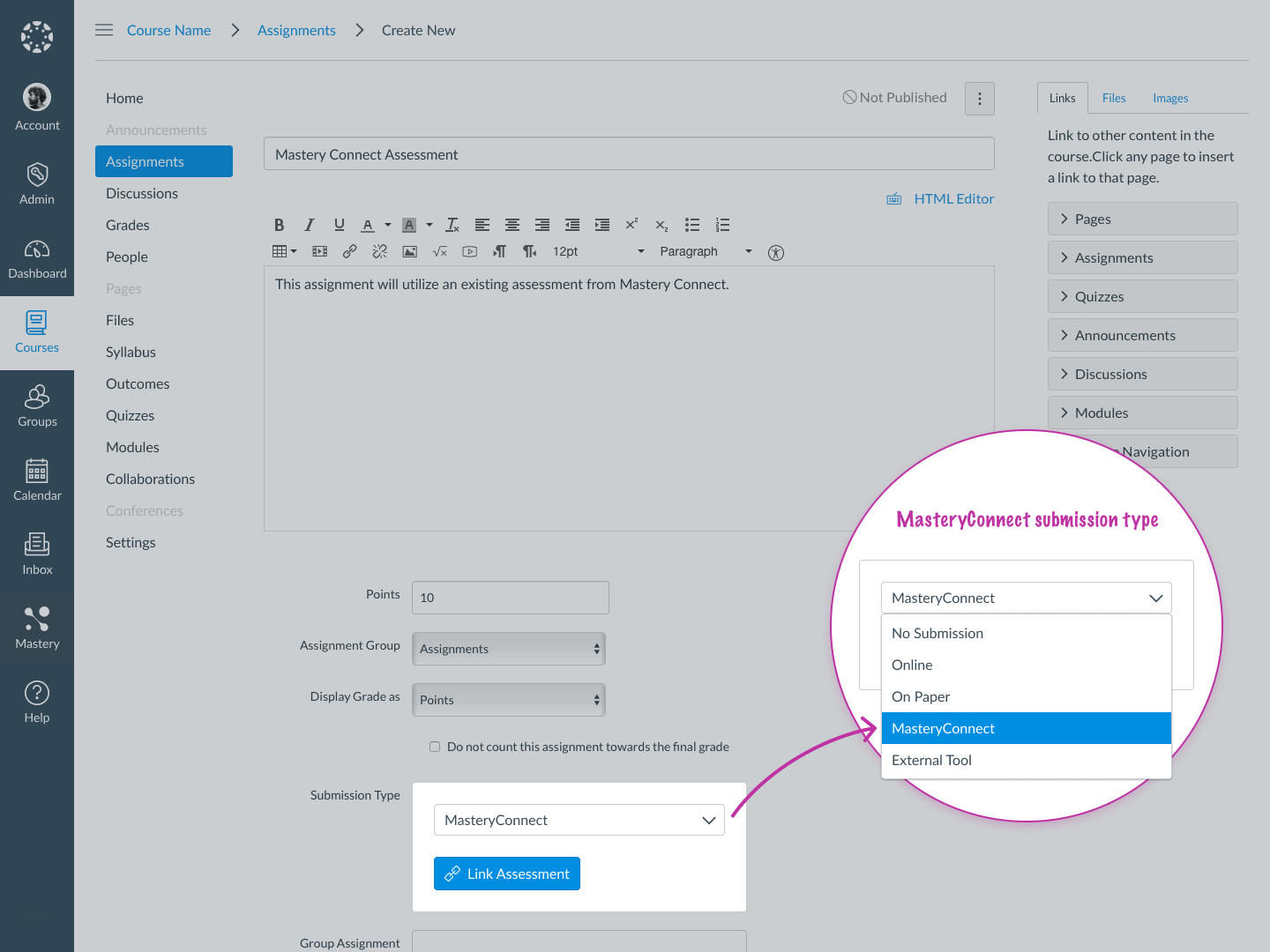
Task: Open Help in global navigation
Action: pos(37,702)
